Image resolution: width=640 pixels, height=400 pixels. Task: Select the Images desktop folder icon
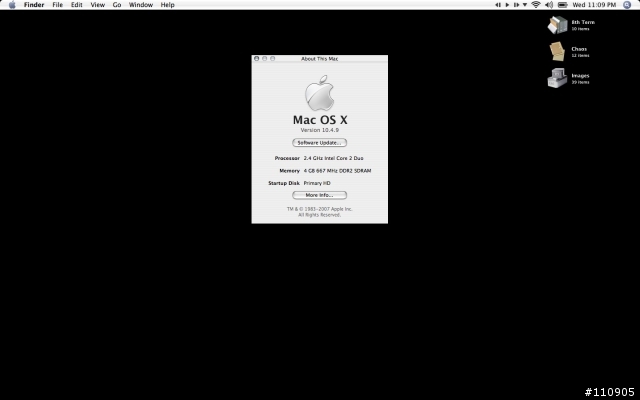tap(558, 78)
